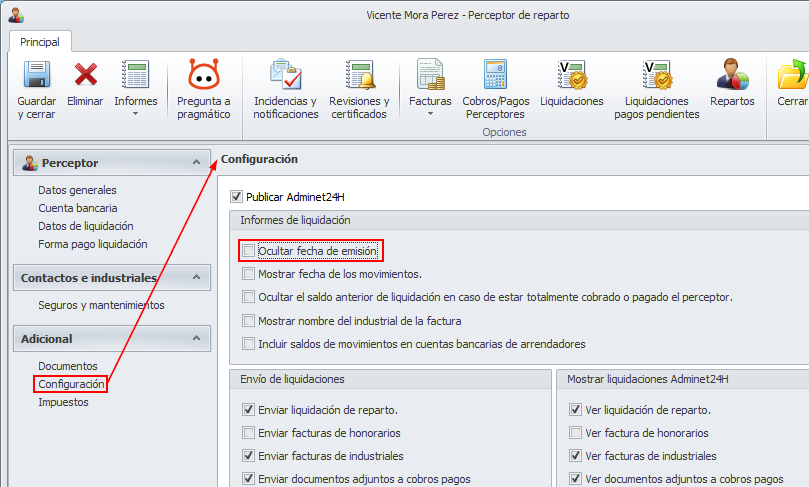Check Incluir saldos de movimientos en cuentas bancarias
Screen dimensions: 809x487
249,344
